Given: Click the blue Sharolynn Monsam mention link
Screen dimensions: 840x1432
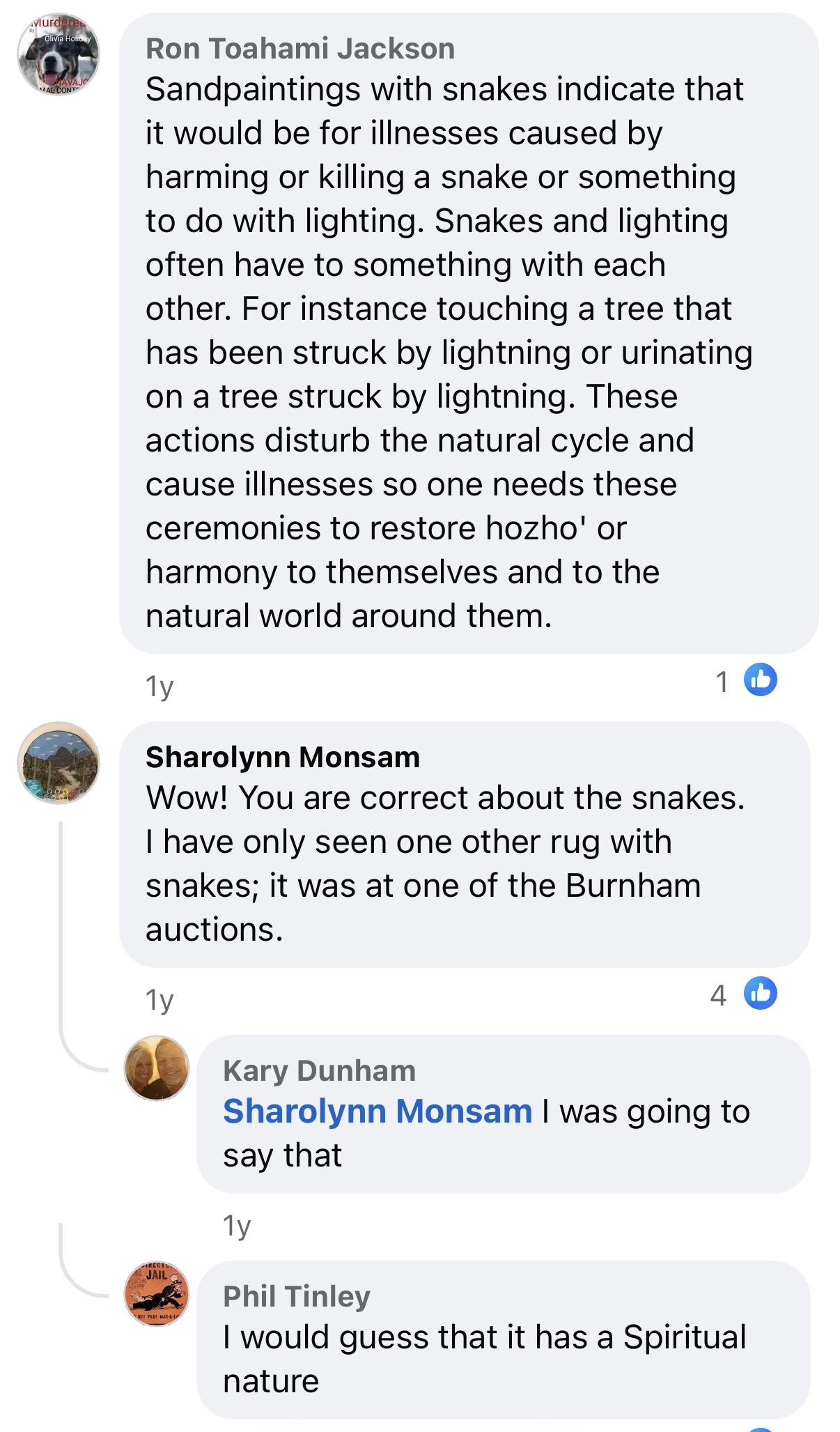Looking at the screenshot, I should 378,1111.
